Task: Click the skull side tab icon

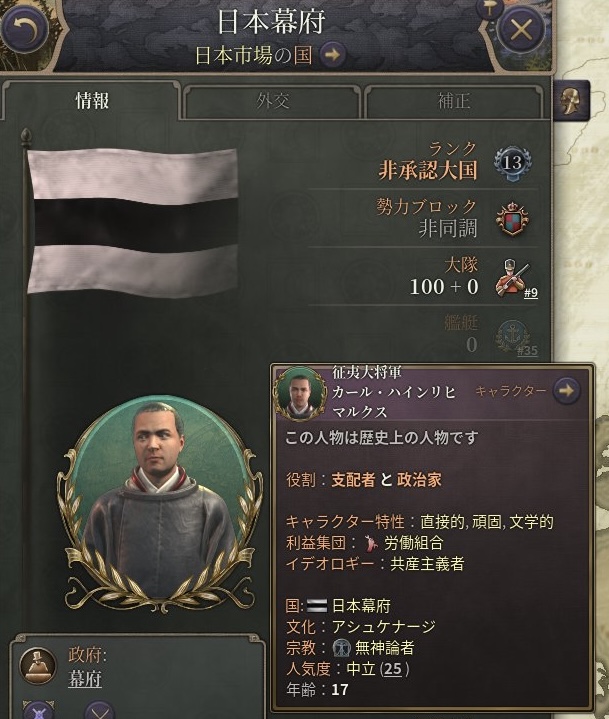Action: pos(570,100)
